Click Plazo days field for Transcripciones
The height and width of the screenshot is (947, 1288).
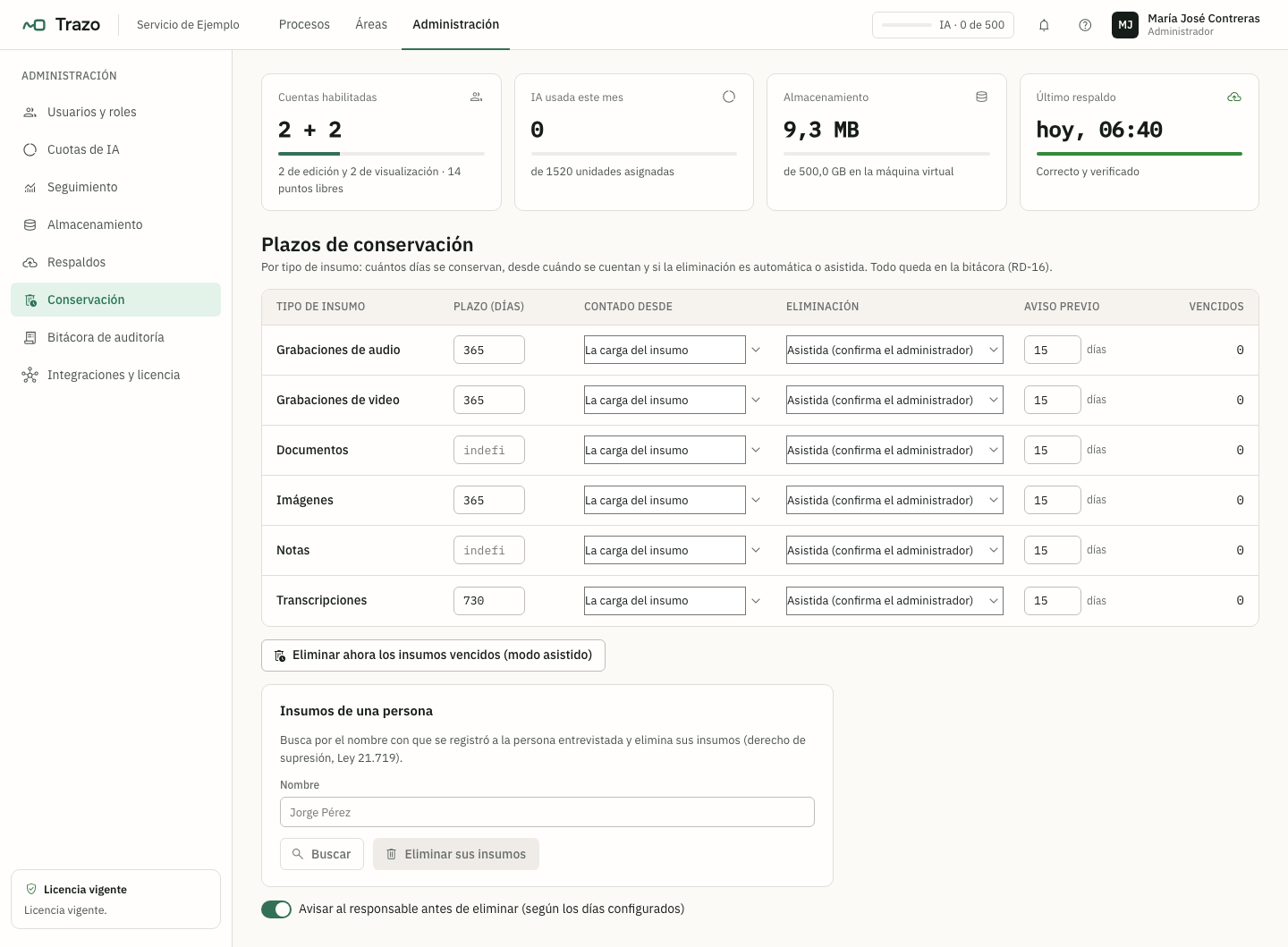click(x=489, y=601)
